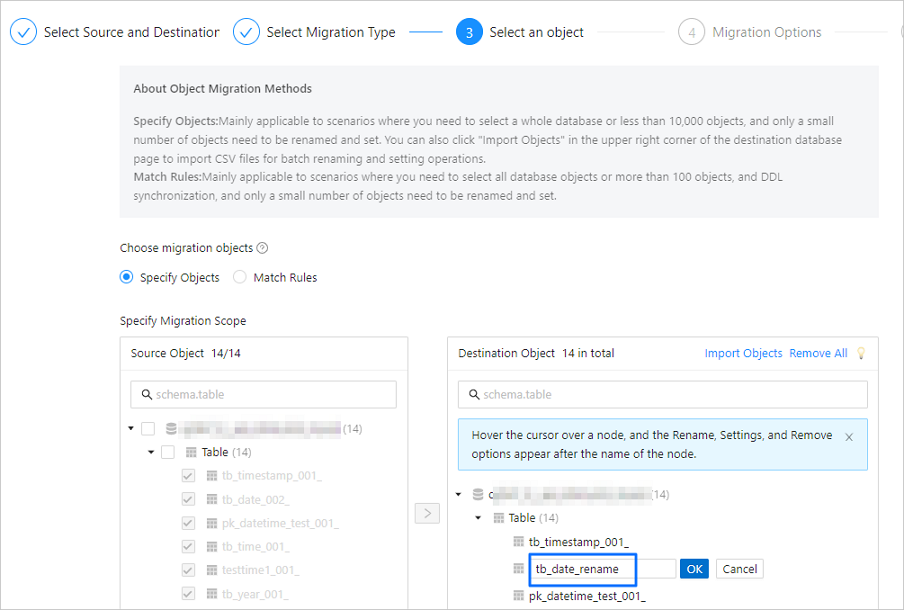This screenshot has height=610, width=904.
Task: Click the Import Objects link
Action: click(x=743, y=353)
